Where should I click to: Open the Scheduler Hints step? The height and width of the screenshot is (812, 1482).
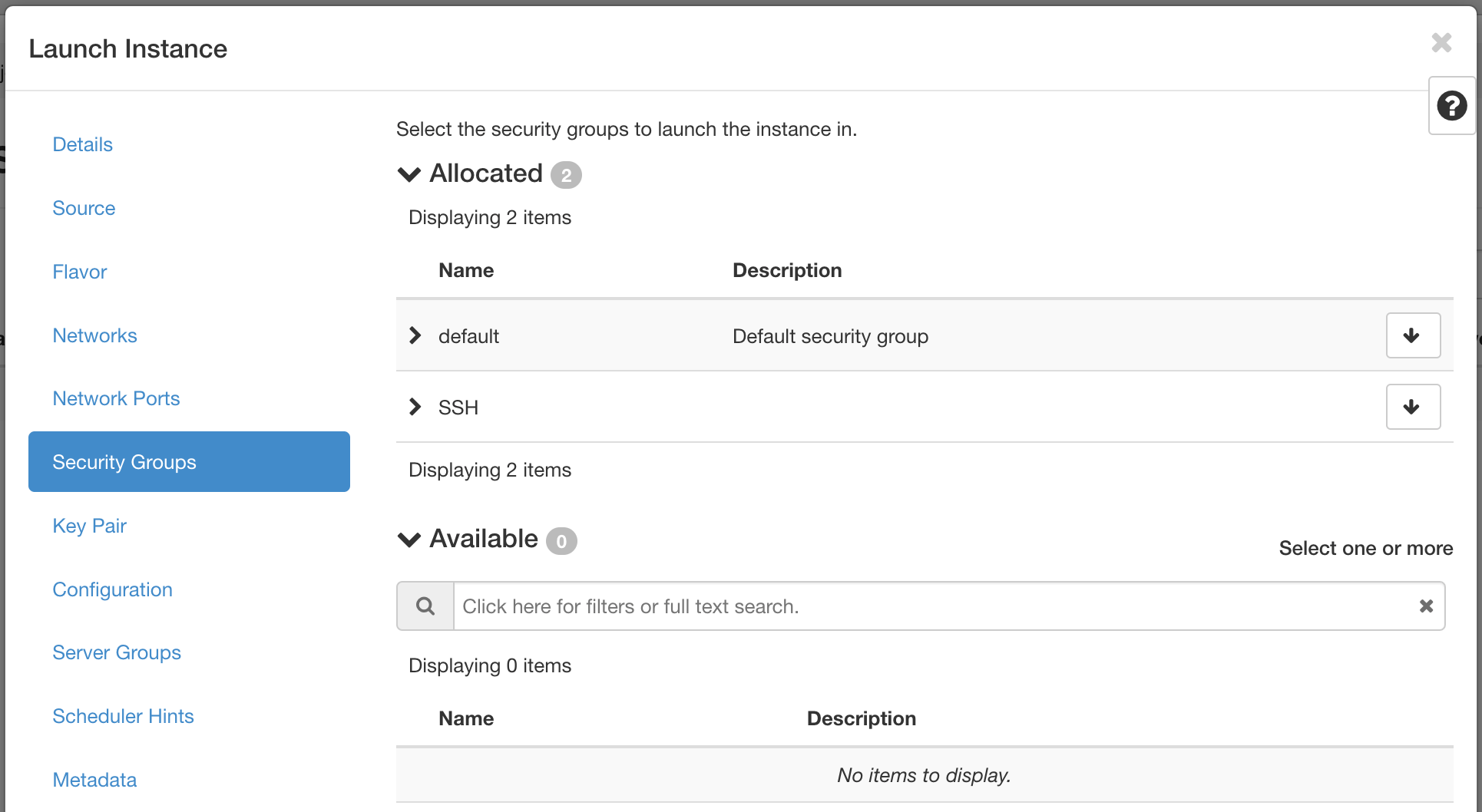pyautogui.click(x=123, y=716)
